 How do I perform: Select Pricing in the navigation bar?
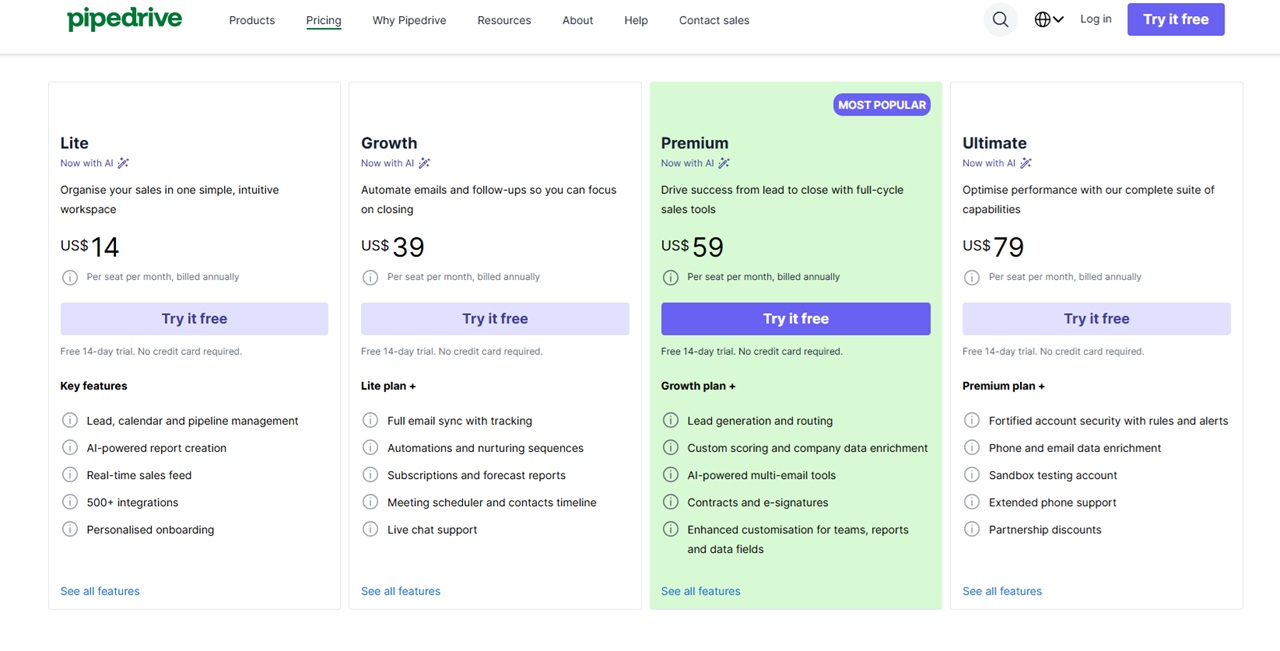(x=323, y=20)
